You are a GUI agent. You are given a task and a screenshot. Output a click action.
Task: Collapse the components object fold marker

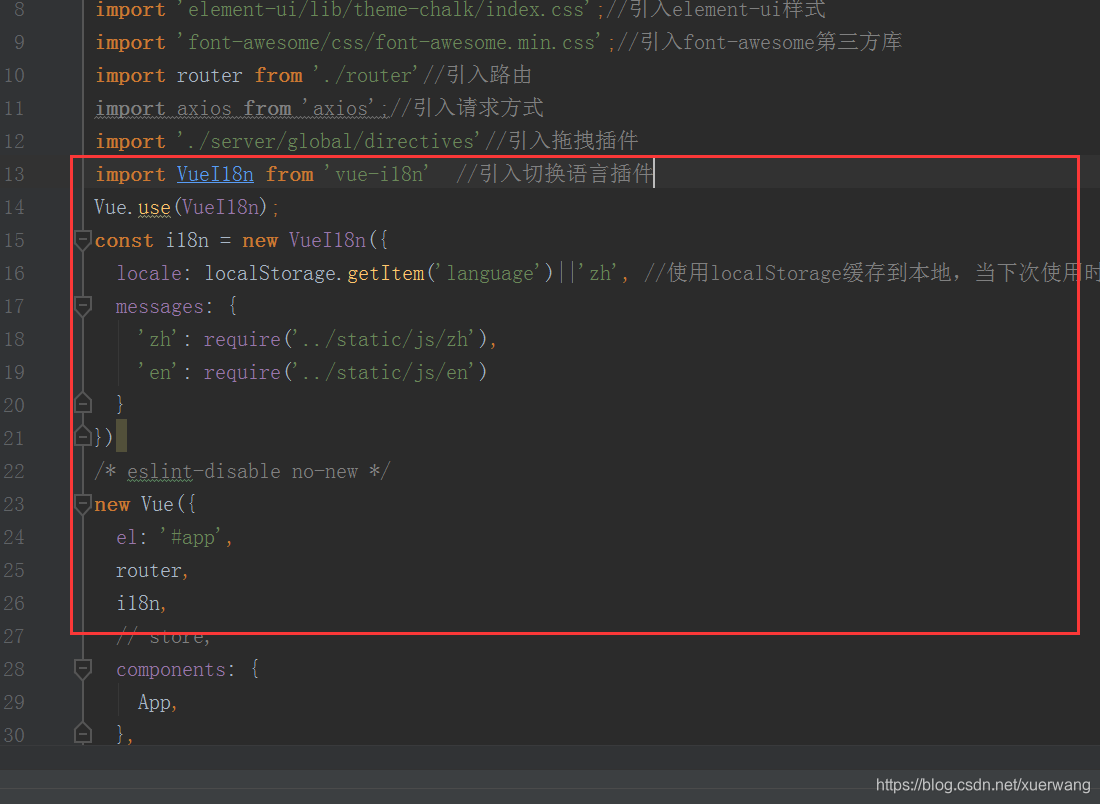click(x=83, y=669)
